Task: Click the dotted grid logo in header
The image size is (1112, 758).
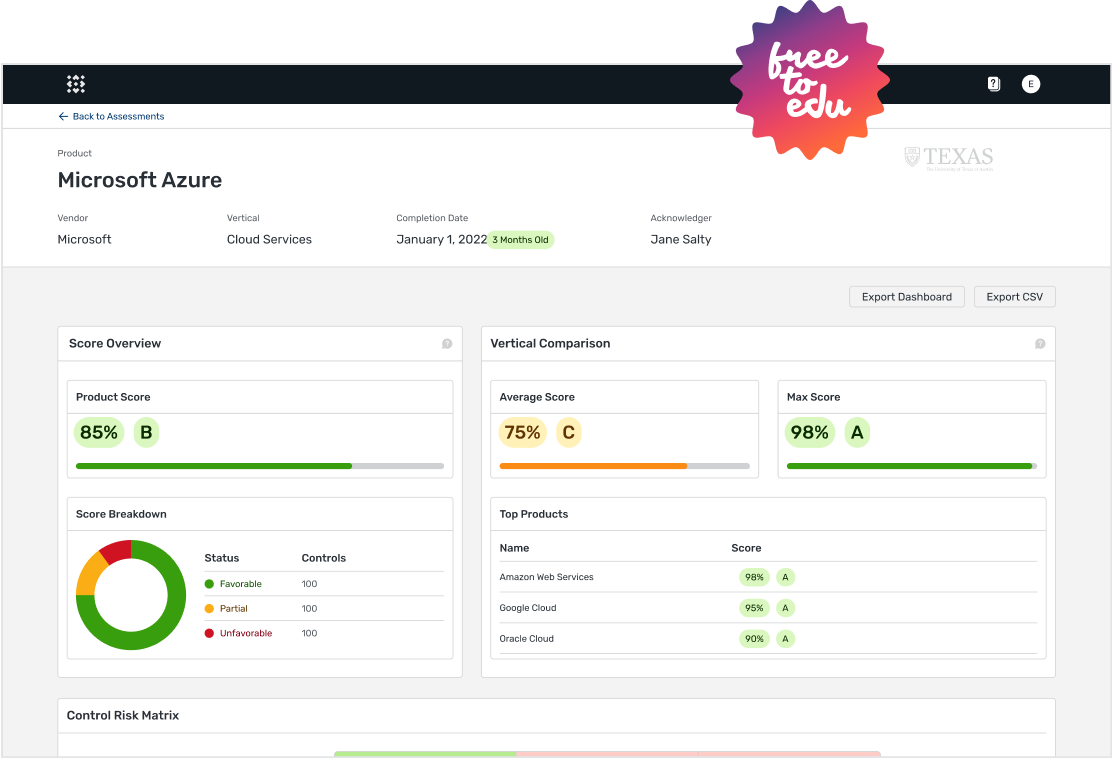Action: 76,84
